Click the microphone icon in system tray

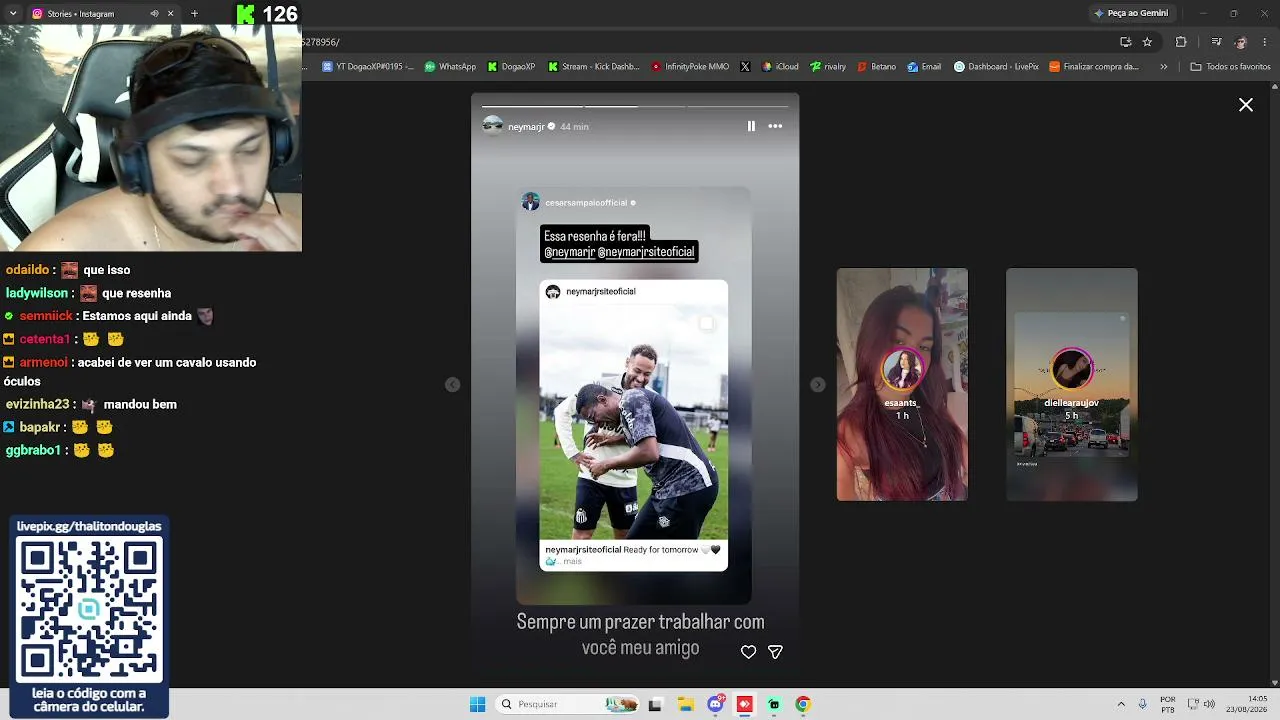pyautogui.click(x=1142, y=704)
